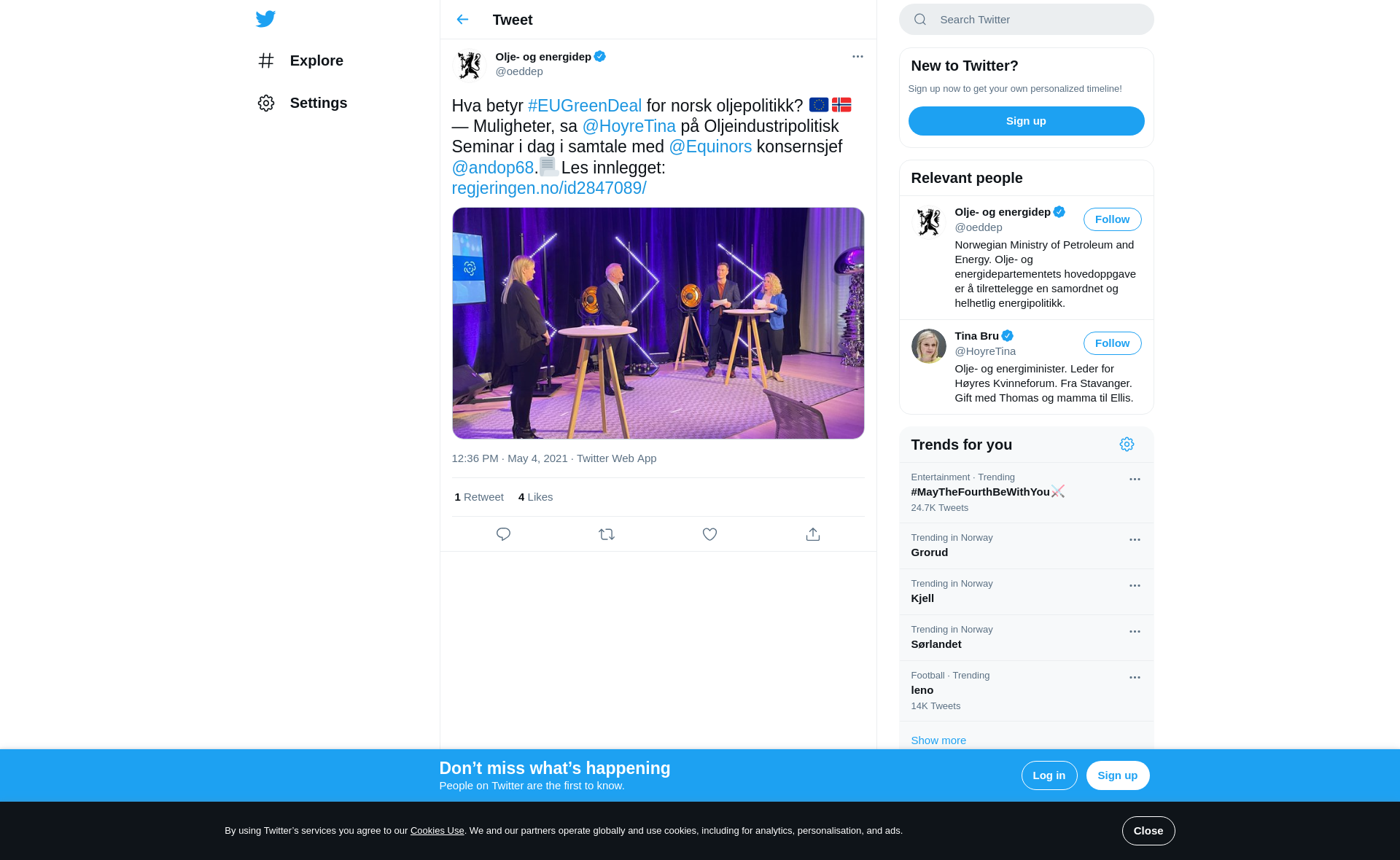Image resolution: width=1400 pixels, height=860 pixels.
Task: Open the Settings menu item
Action: point(318,103)
